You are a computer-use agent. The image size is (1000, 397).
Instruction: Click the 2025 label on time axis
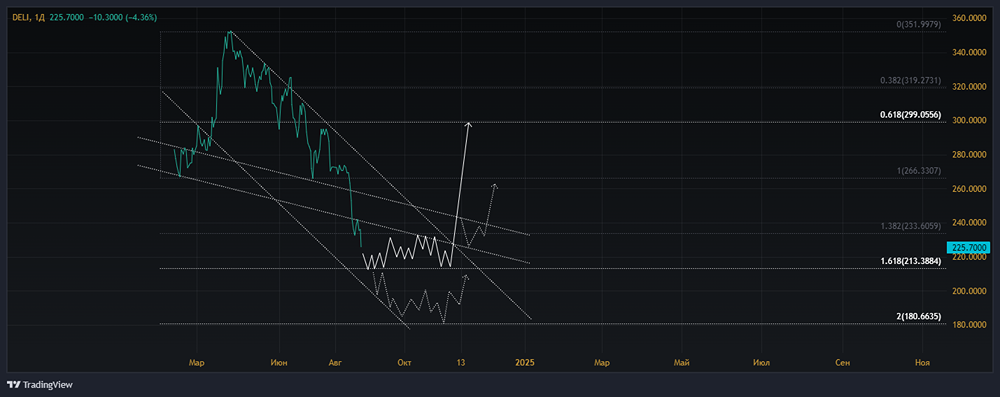click(x=525, y=363)
